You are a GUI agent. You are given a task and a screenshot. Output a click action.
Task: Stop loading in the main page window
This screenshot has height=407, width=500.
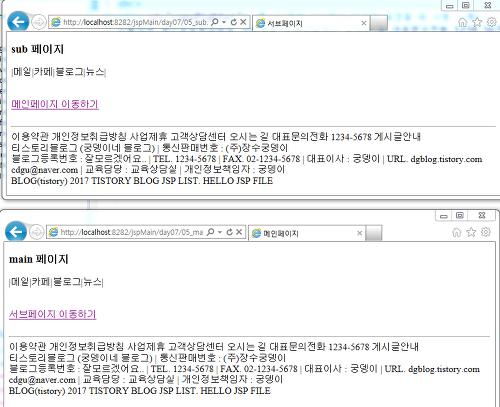239,232
